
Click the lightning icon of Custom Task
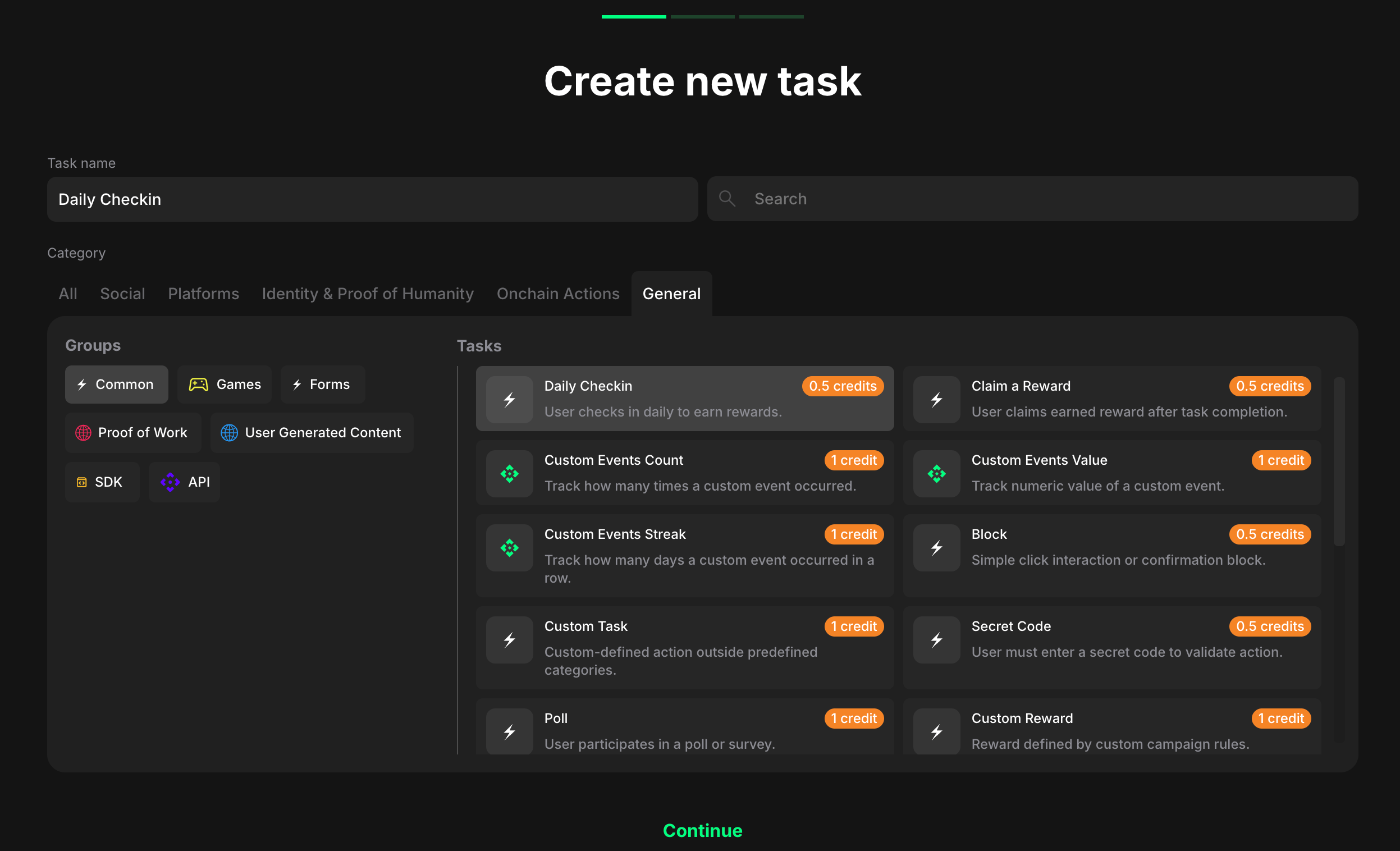tap(509, 640)
